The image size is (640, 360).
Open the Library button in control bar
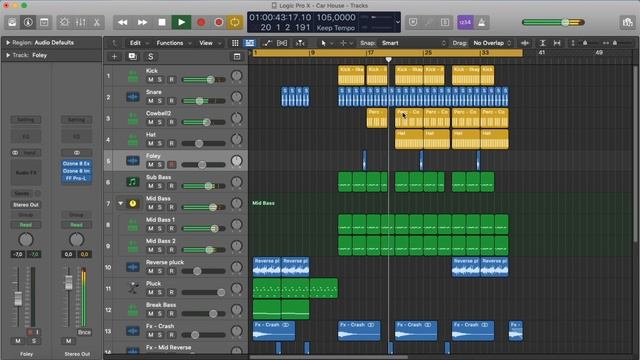pyautogui.click(x=12, y=22)
